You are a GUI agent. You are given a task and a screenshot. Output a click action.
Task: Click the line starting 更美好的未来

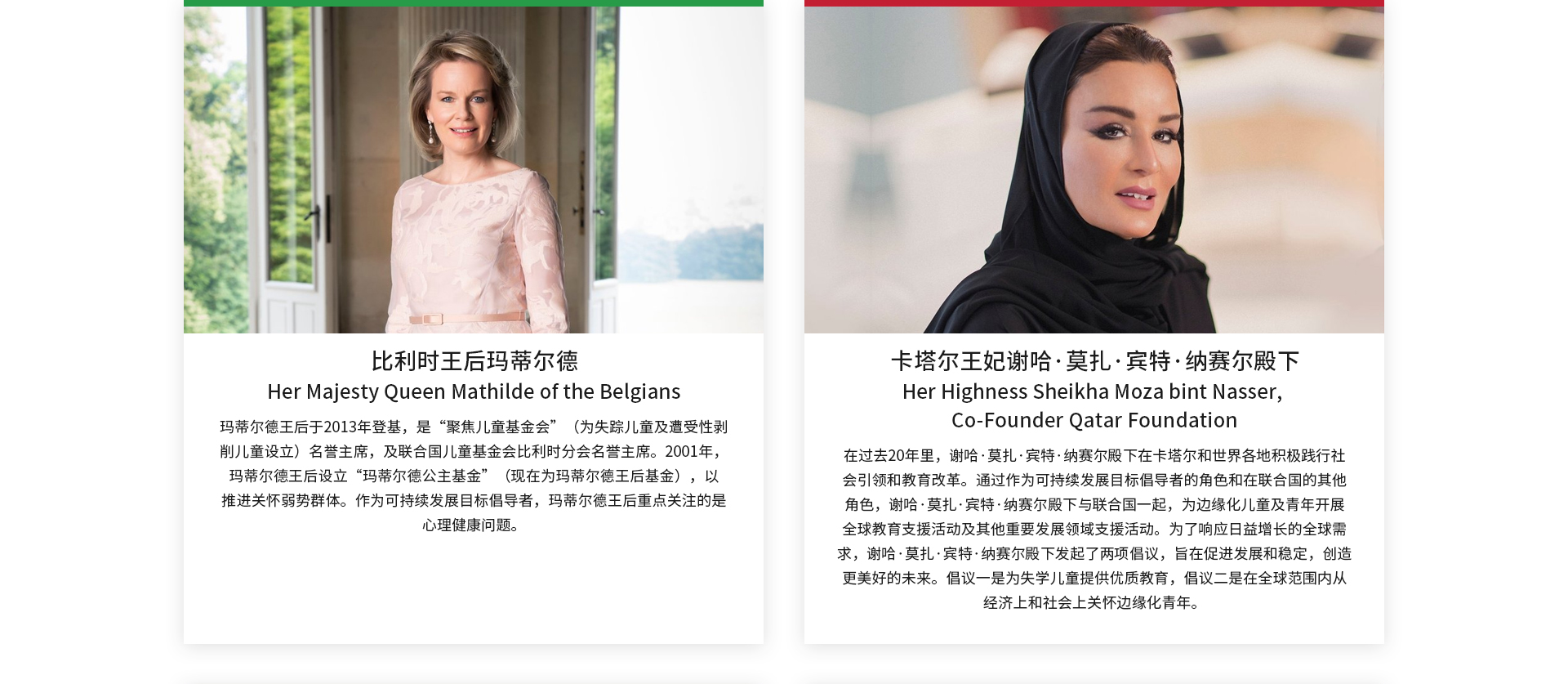[1094, 578]
